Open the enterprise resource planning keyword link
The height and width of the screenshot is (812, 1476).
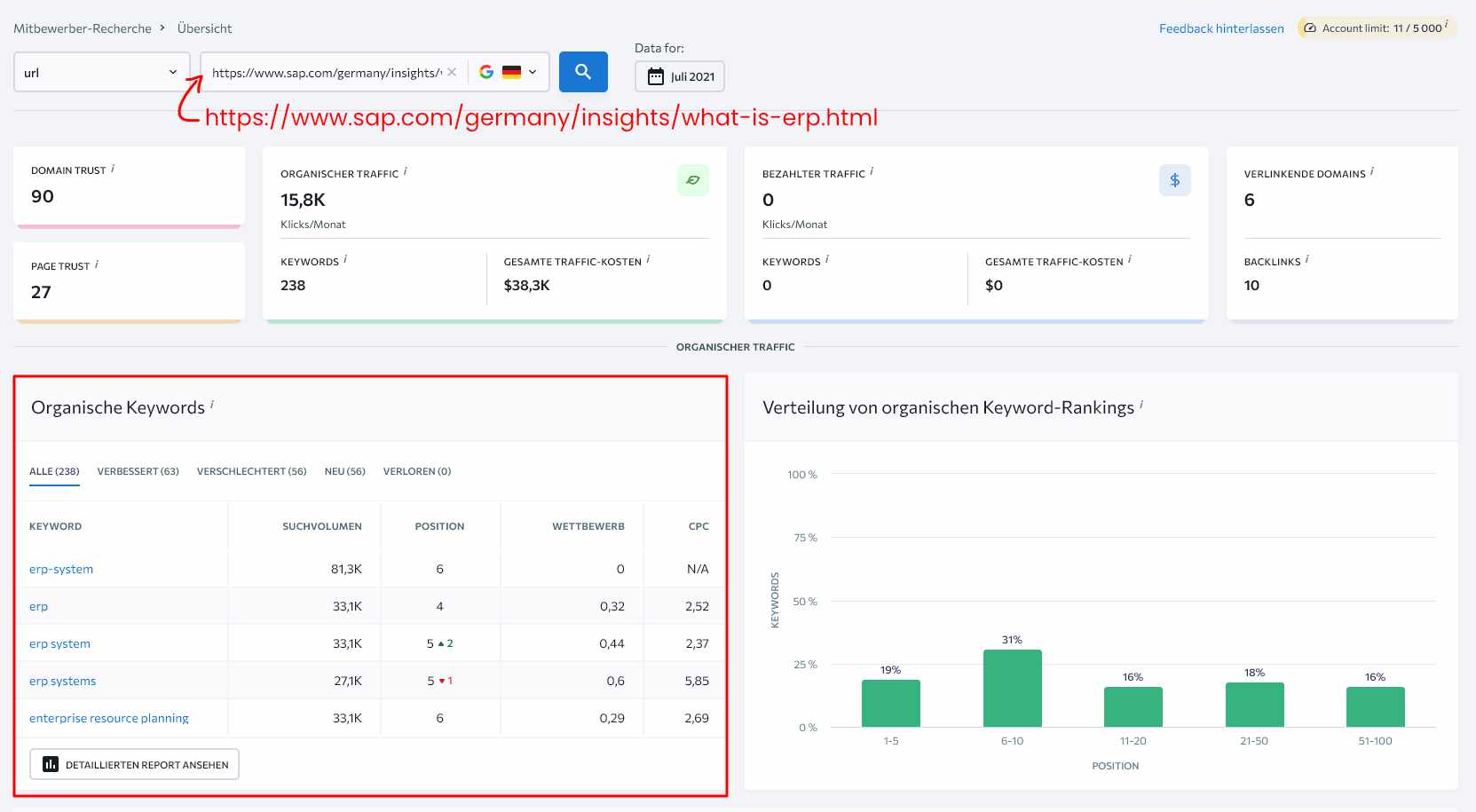(x=108, y=718)
